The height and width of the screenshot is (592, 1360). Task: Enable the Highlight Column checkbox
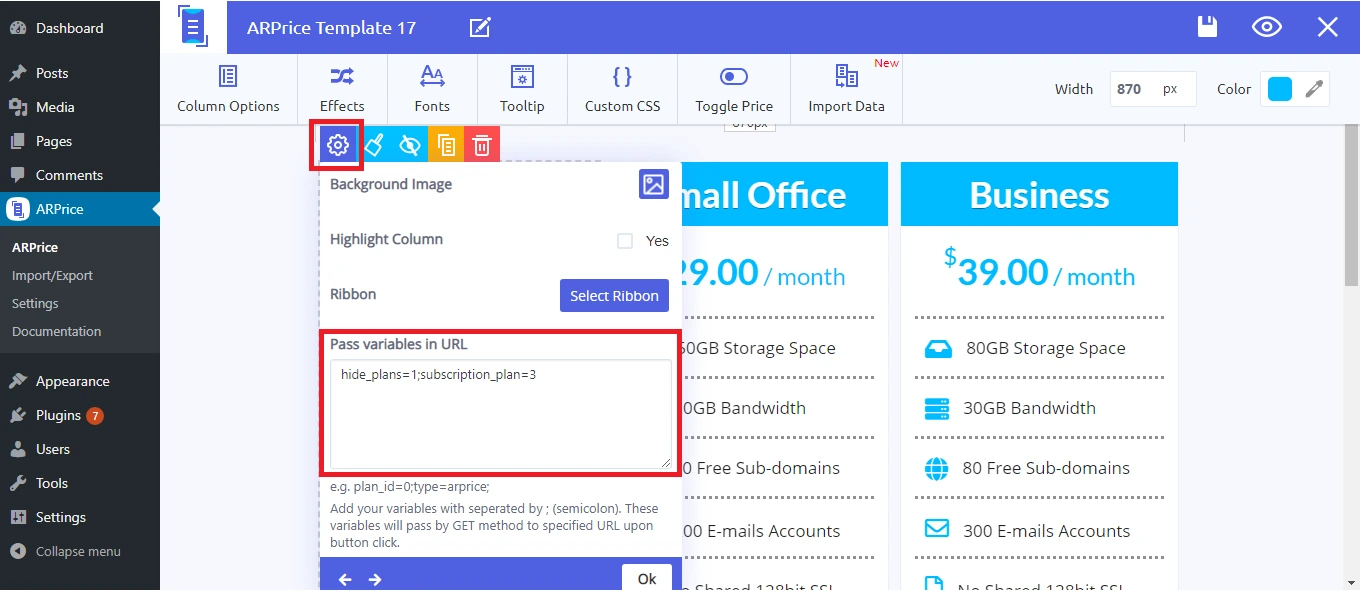[x=625, y=241]
